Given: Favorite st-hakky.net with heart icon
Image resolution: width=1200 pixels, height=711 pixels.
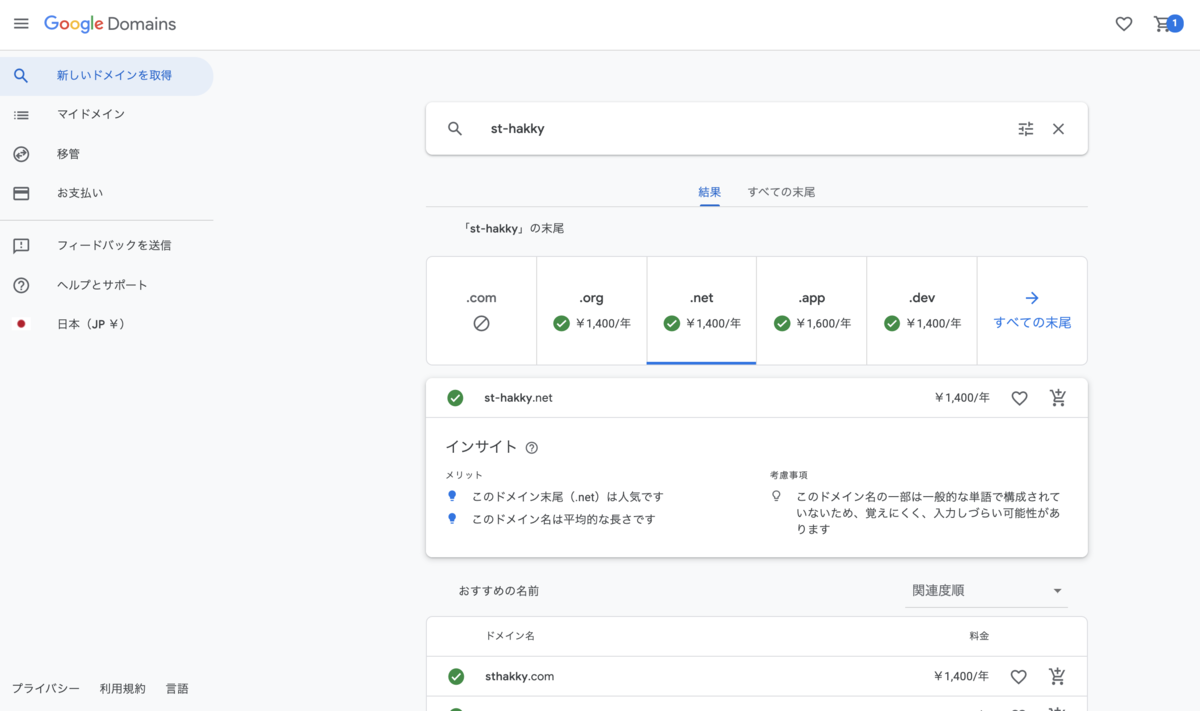Looking at the screenshot, I should [1019, 398].
